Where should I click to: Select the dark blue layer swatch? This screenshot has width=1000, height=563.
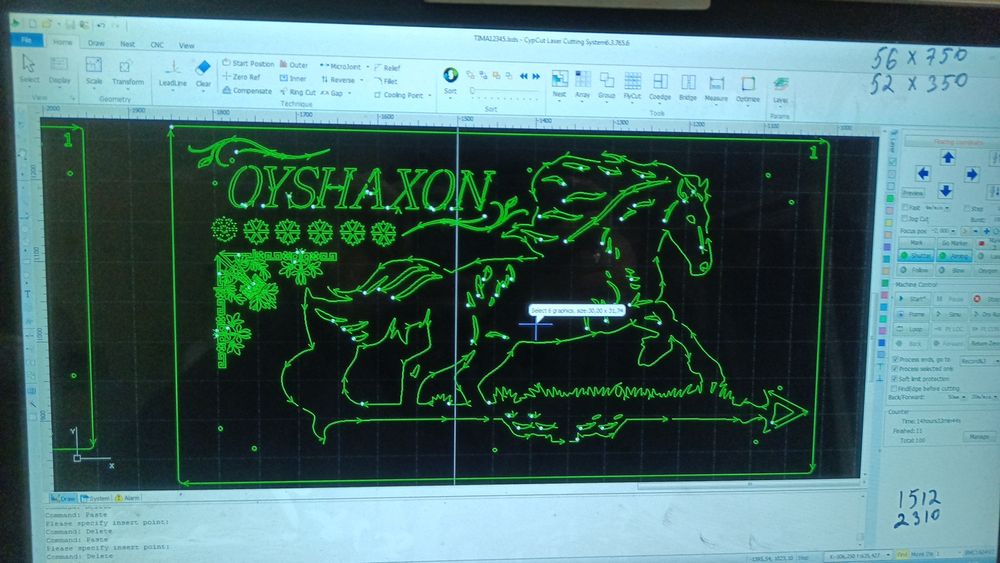tap(882, 343)
